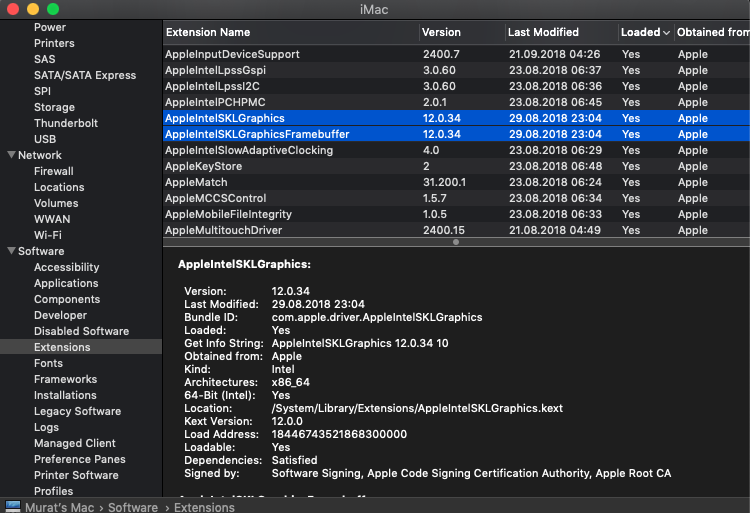Select the AppleKeyStore row
This screenshot has height=513, width=750.
tap(456, 166)
